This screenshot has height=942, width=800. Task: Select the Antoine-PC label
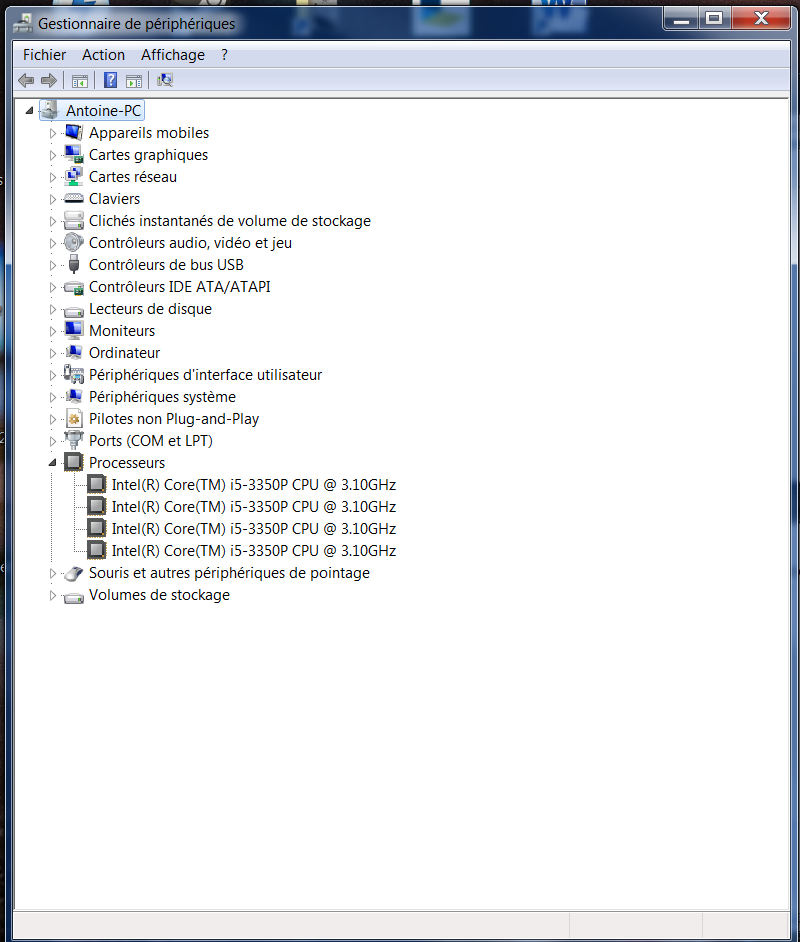pyautogui.click(x=103, y=111)
